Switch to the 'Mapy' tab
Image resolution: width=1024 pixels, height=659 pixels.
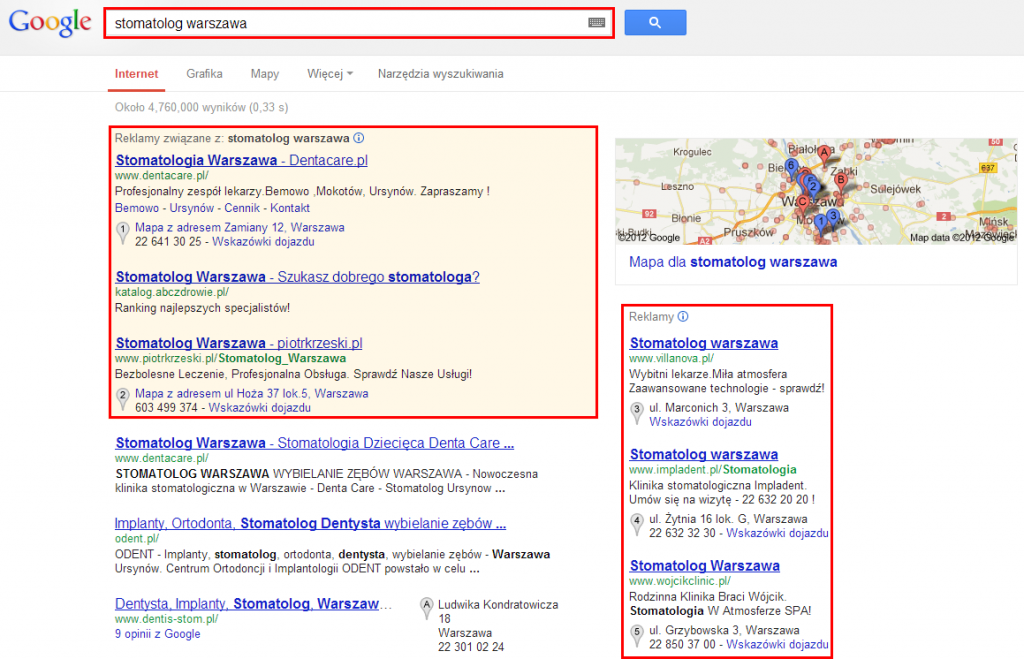coord(264,74)
